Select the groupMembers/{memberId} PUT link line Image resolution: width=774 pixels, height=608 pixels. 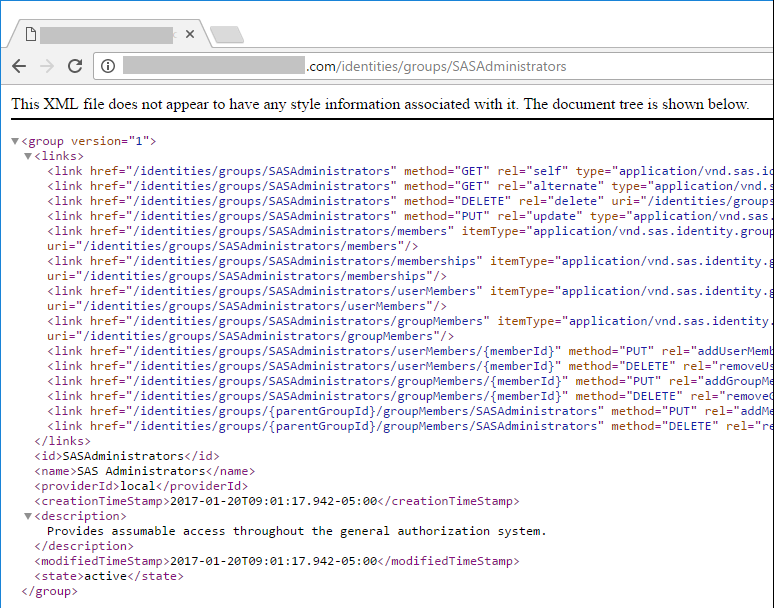tap(410, 381)
